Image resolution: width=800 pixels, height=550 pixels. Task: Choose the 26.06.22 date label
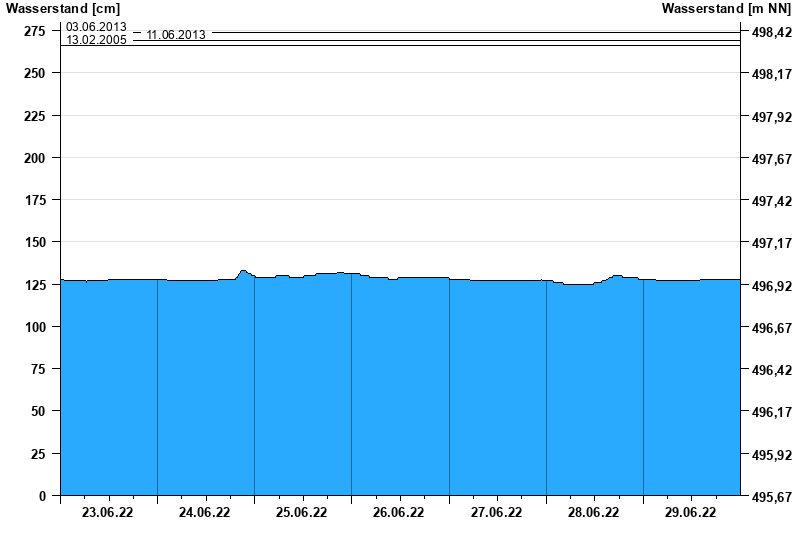398,513
